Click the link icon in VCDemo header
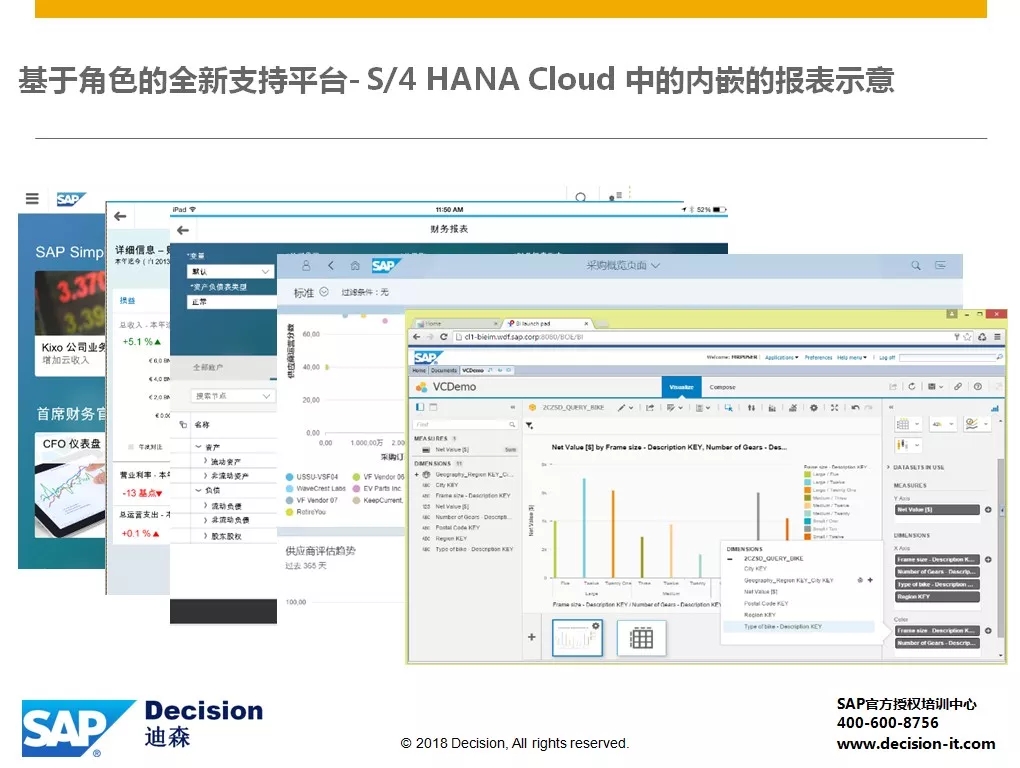 click(958, 386)
